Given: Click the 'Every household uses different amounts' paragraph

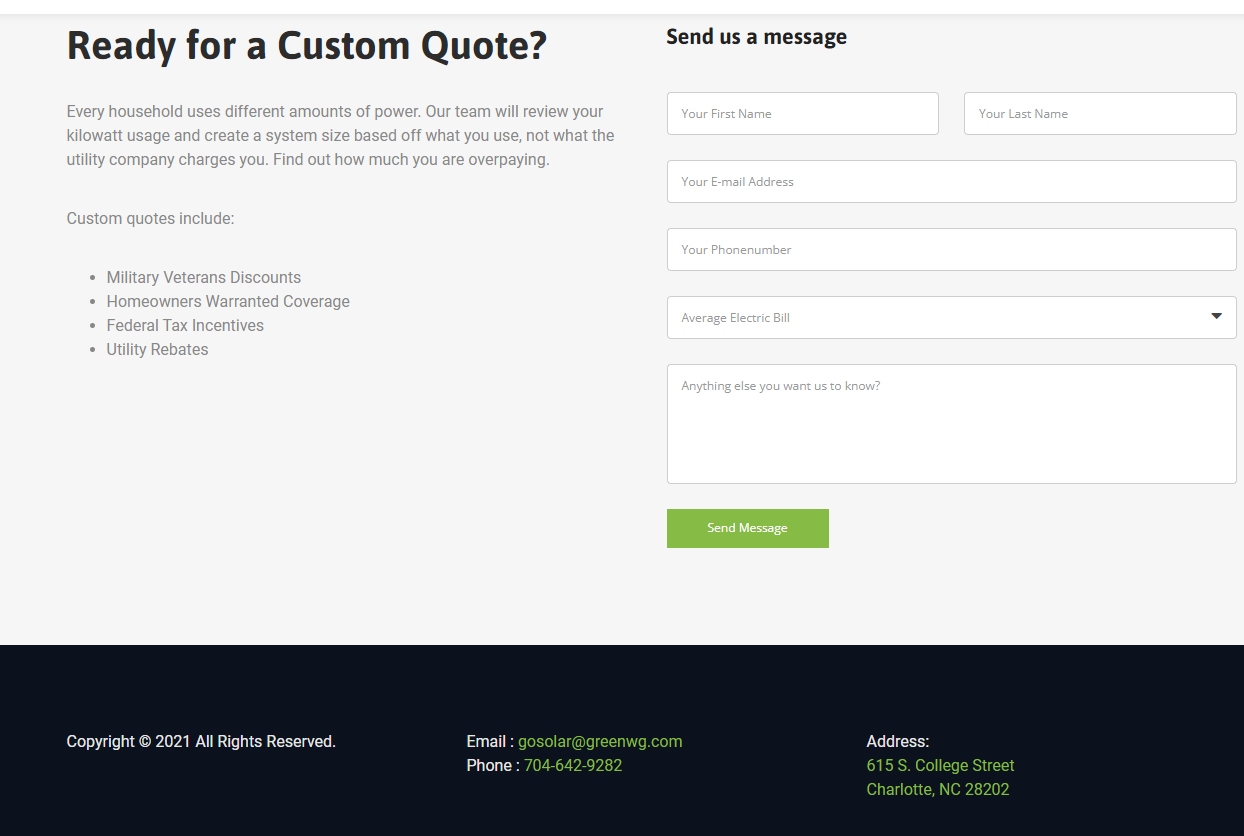Looking at the screenshot, I should tap(341, 136).
